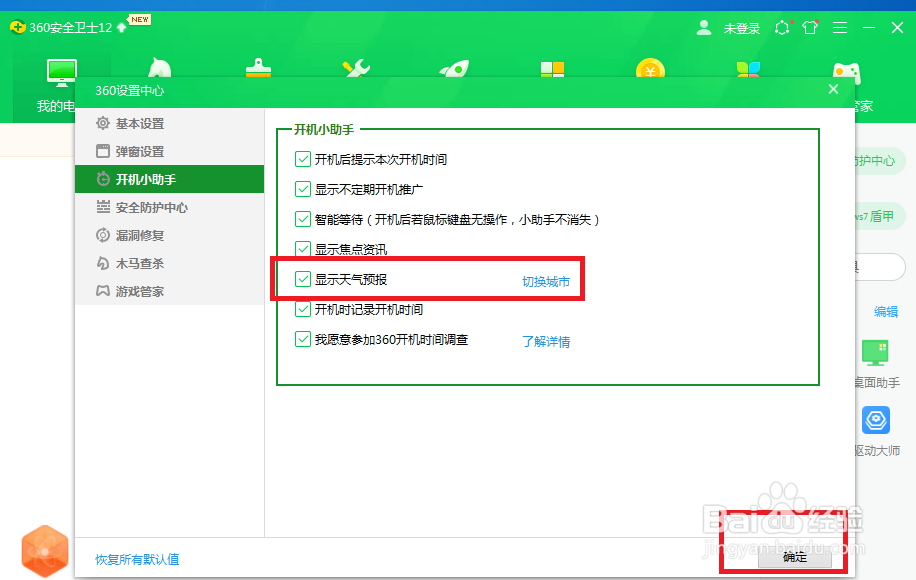916x580 pixels.
Task: Open the main hamburger menu
Action: [x=840, y=27]
